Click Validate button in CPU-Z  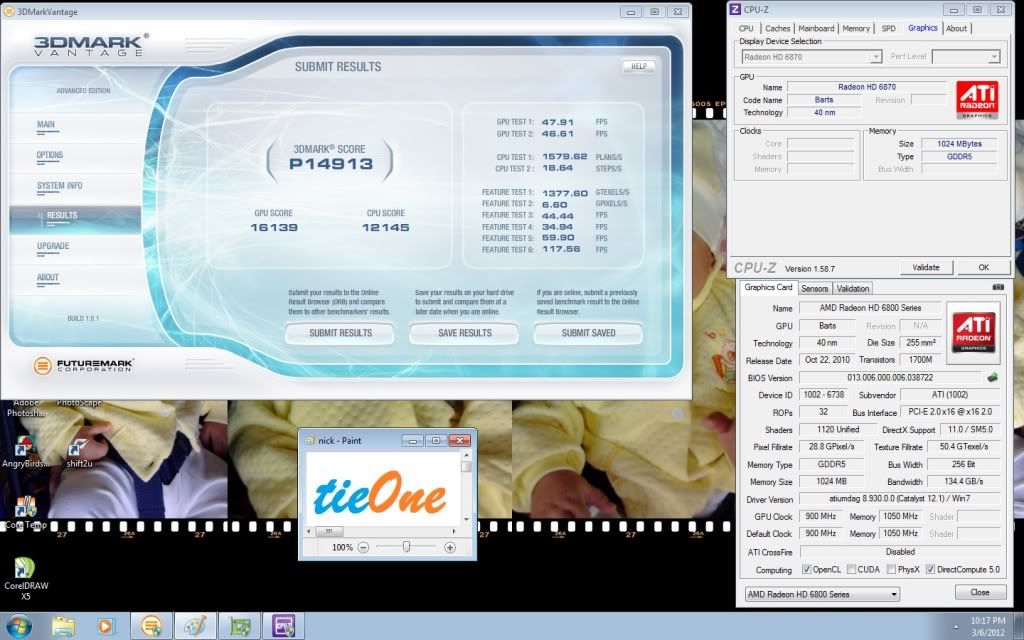click(x=926, y=268)
